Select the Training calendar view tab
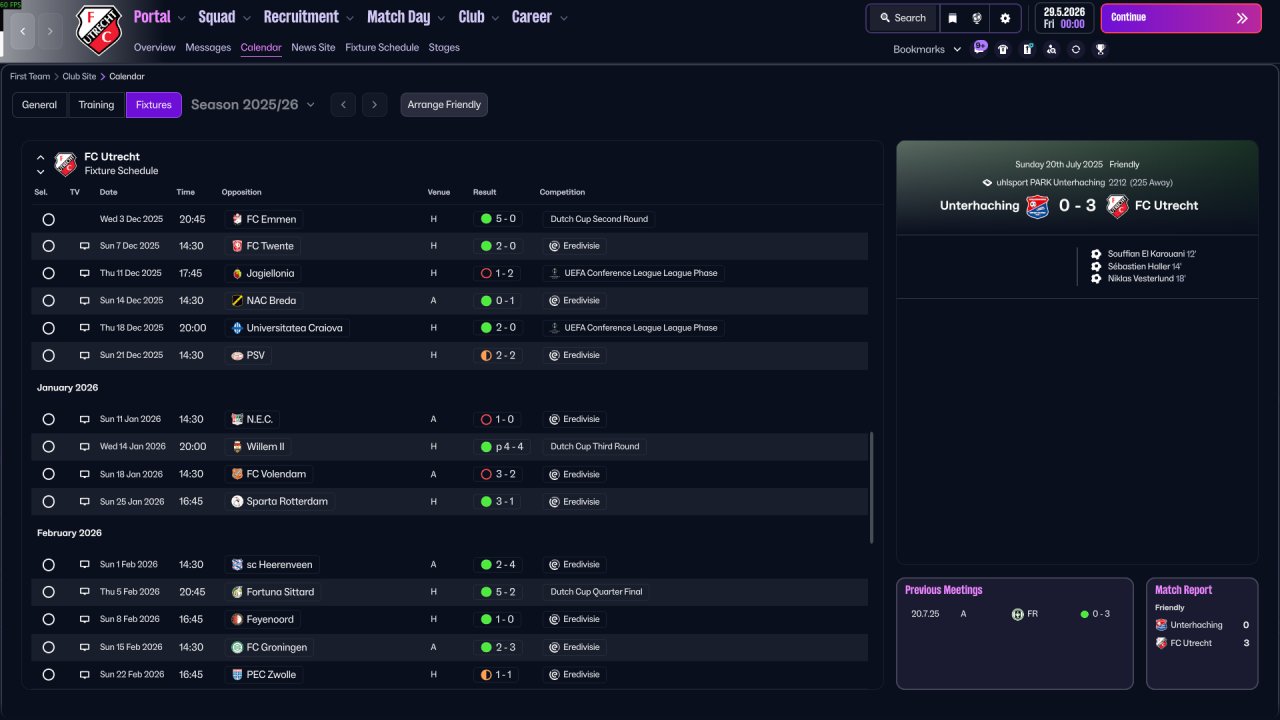 pos(97,105)
